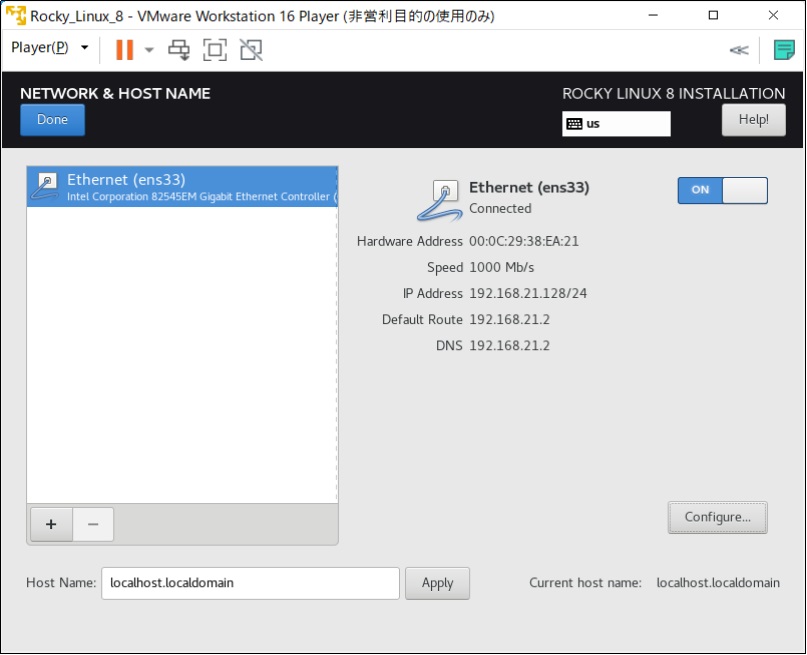Collapse the toolbar with the double-chevron
807x655 pixels.
click(x=738, y=49)
